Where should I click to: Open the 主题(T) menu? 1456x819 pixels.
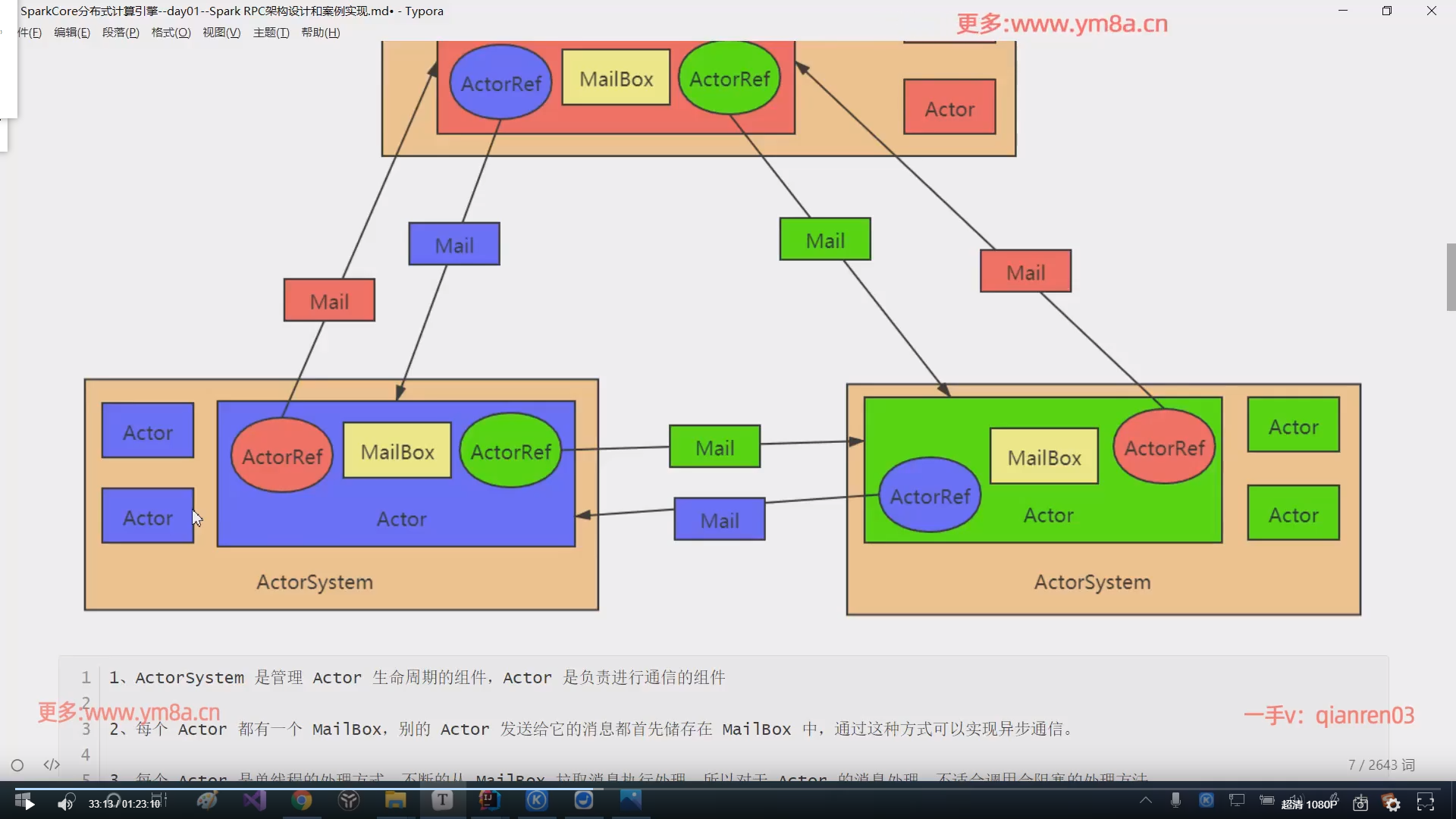point(271,33)
